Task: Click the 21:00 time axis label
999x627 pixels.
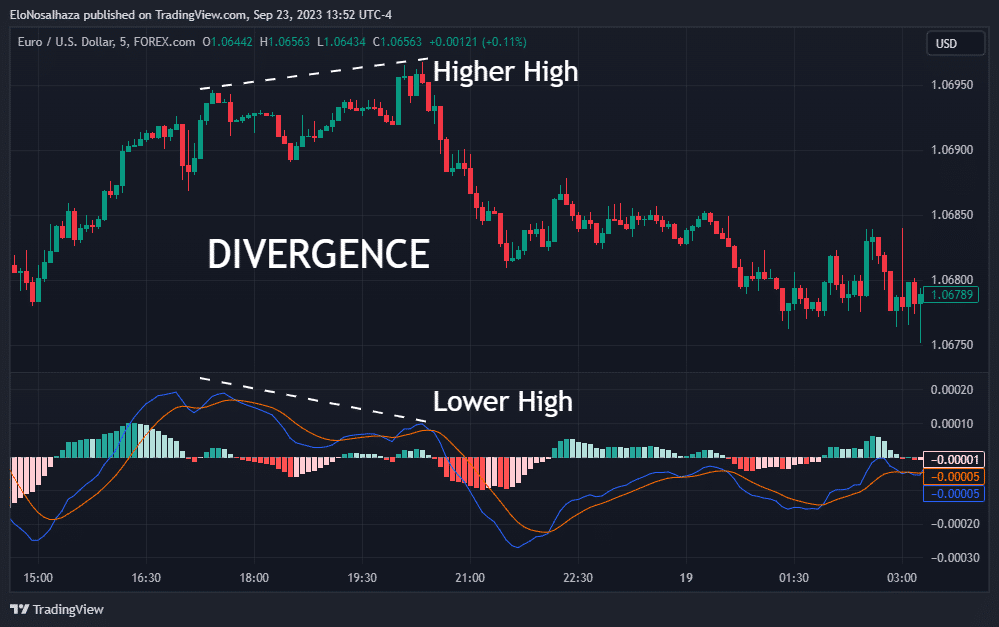Action: coord(470,578)
